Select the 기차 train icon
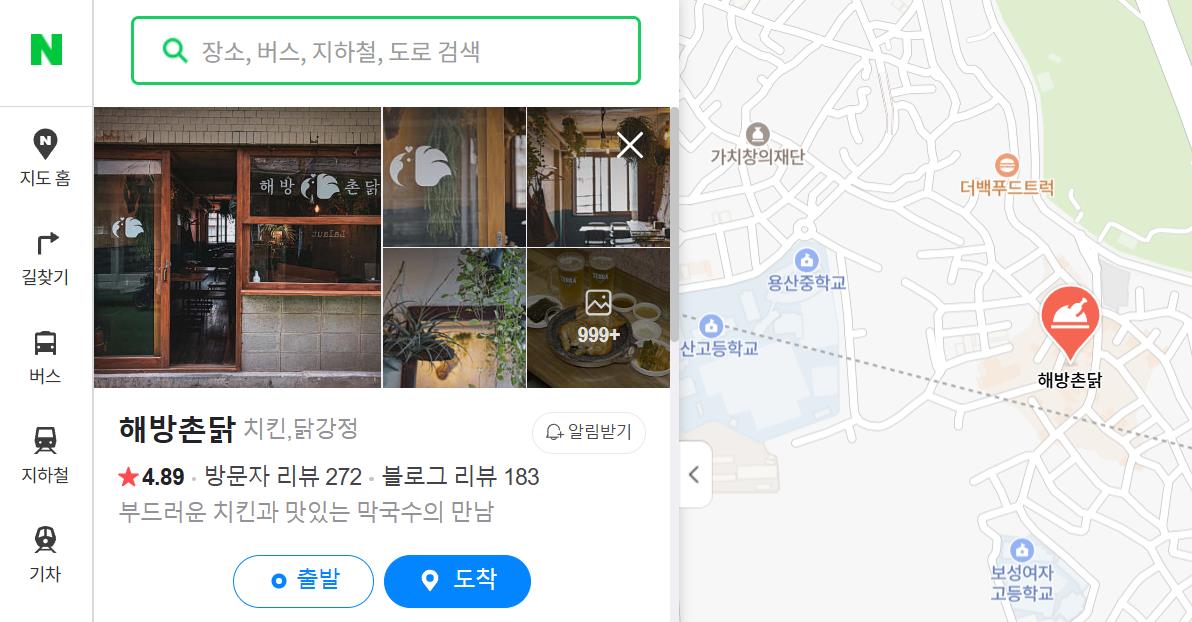 (x=45, y=555)
